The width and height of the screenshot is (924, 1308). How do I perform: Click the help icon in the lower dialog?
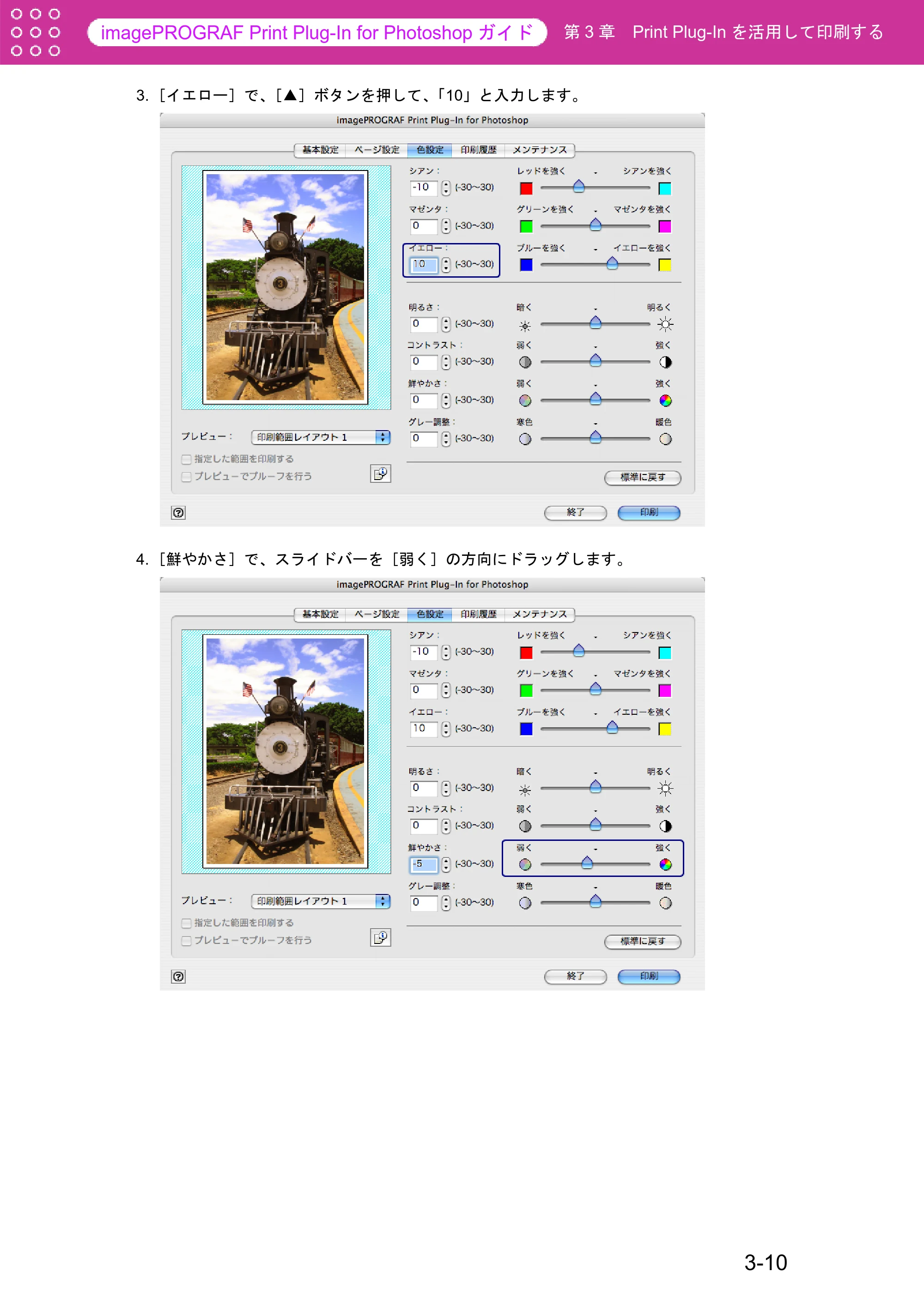(x=178, y=976)
